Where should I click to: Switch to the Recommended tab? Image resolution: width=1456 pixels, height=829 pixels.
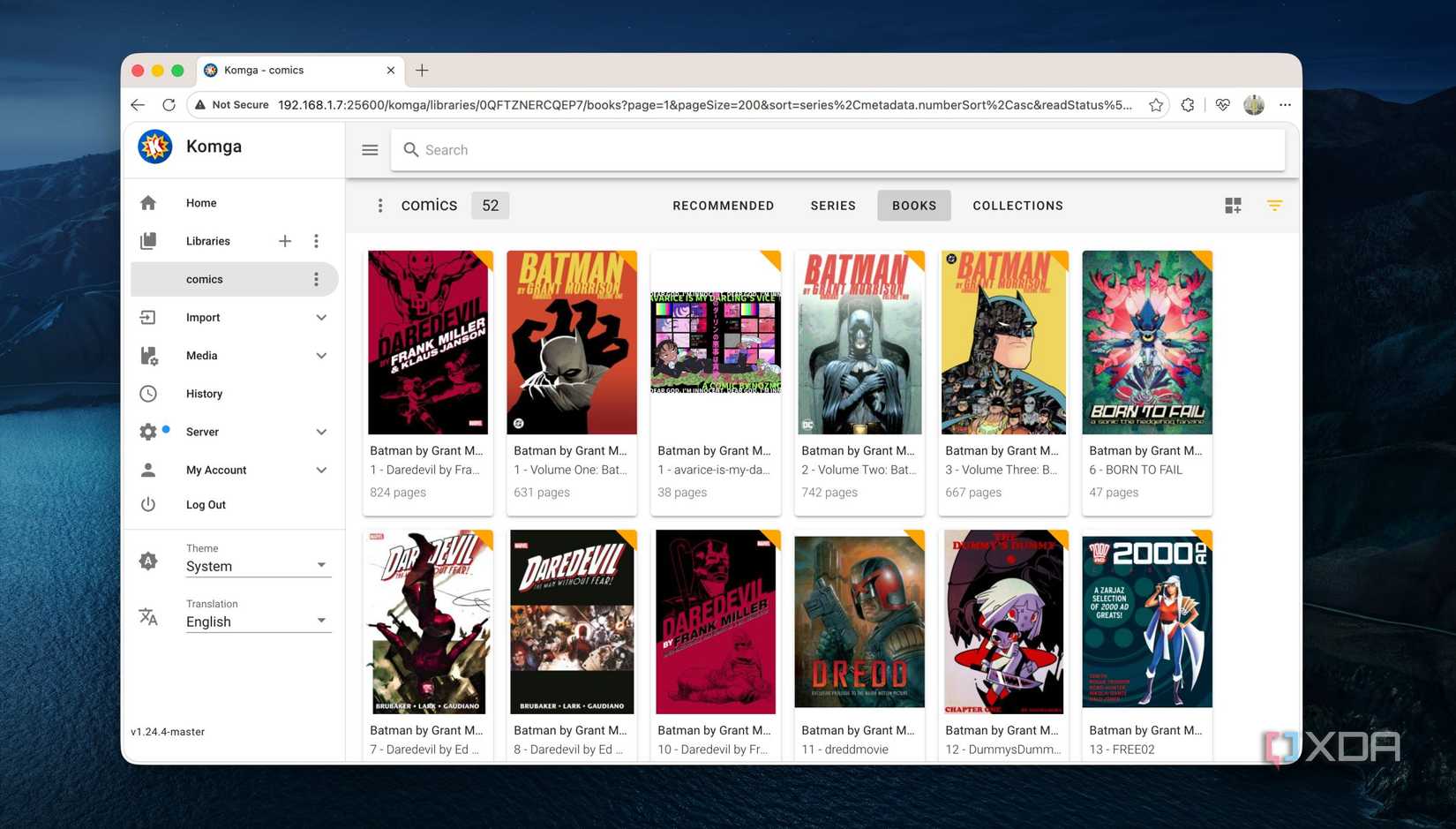point(724,206)
